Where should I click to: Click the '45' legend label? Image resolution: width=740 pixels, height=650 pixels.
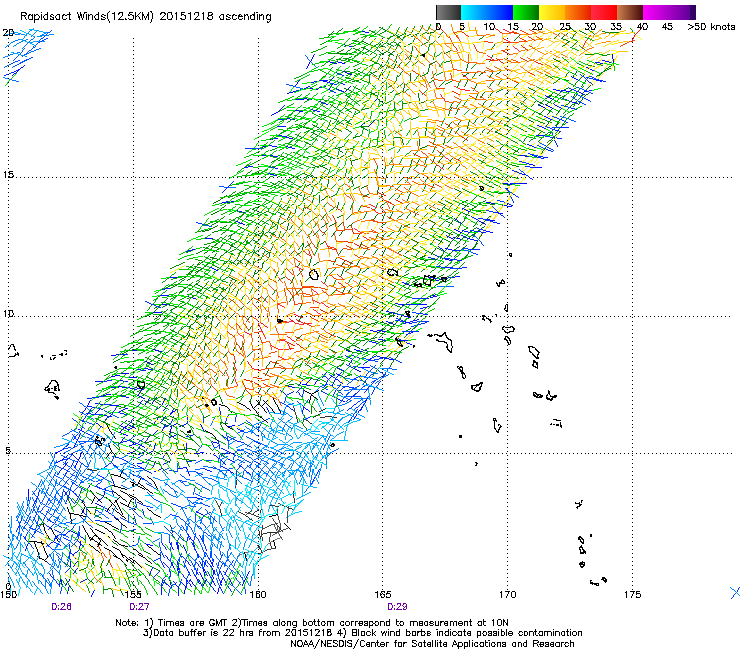(667, 27)
